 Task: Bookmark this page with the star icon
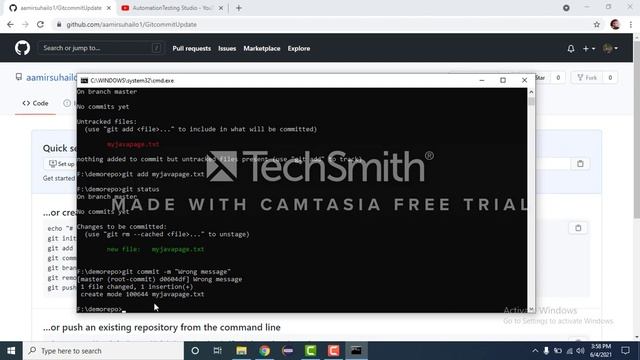pyautogui.click(x=597, y=24)
